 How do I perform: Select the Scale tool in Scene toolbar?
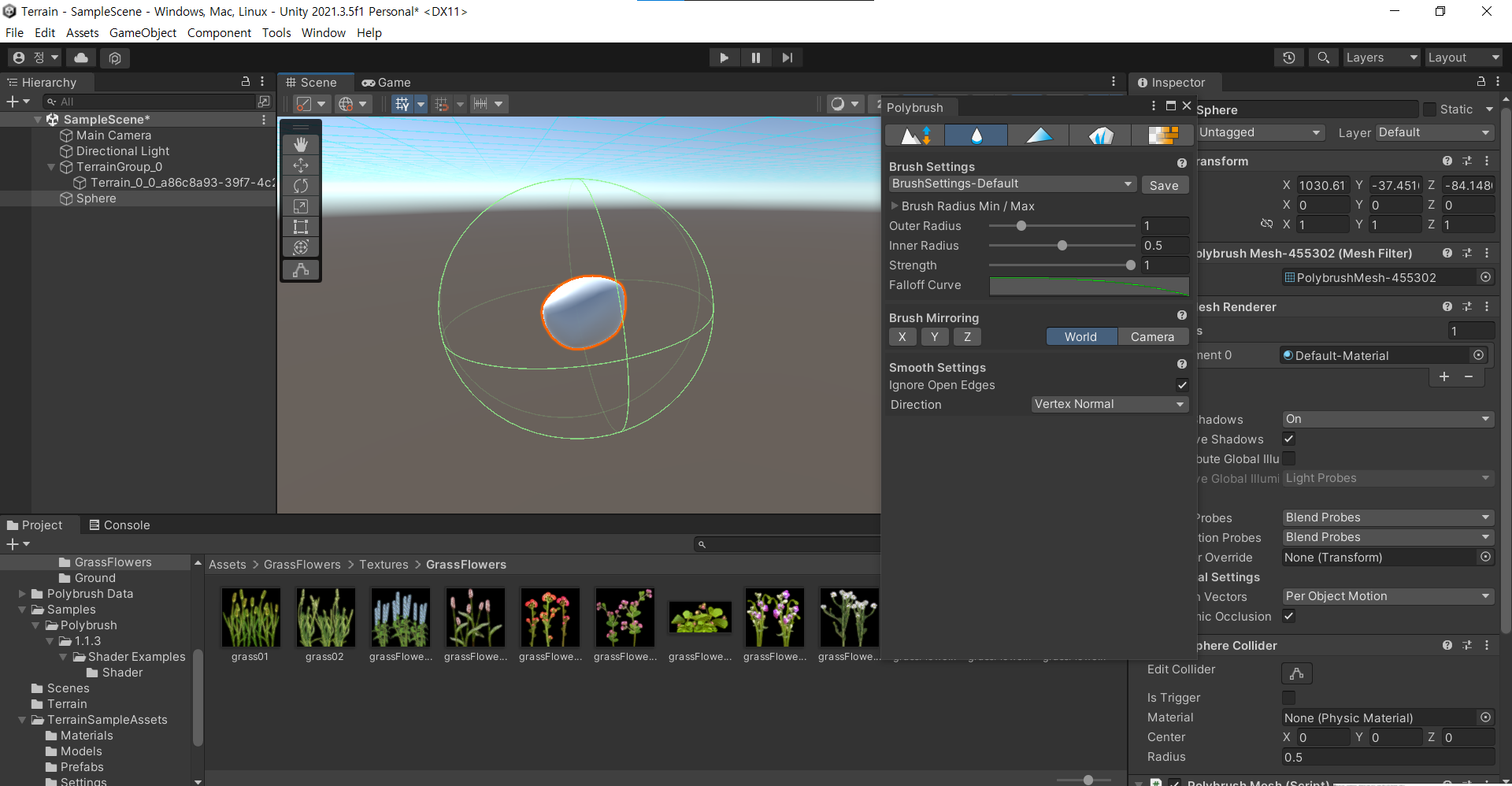(301, 206)
